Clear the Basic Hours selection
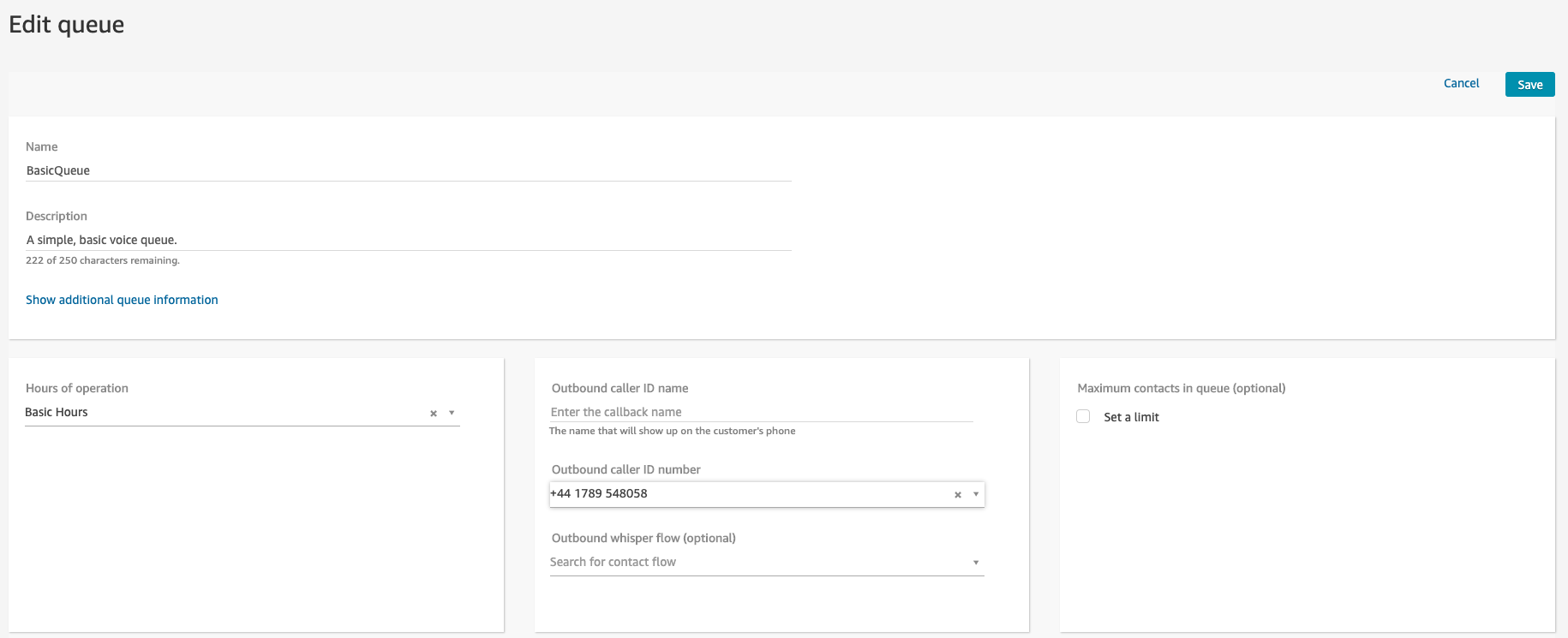 (x=434, y=414)
